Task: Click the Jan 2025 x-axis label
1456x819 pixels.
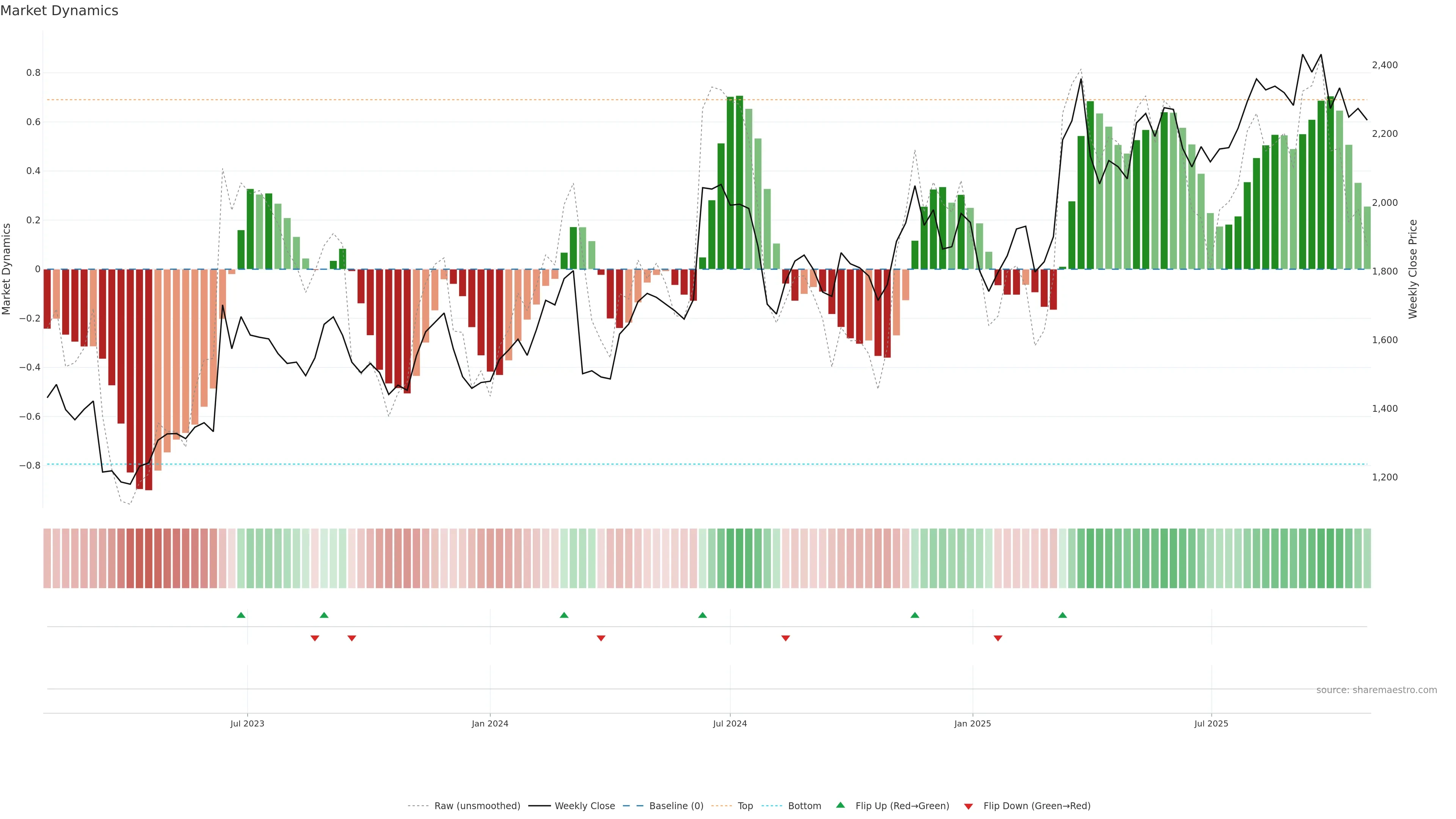Action: coord(972,723)
